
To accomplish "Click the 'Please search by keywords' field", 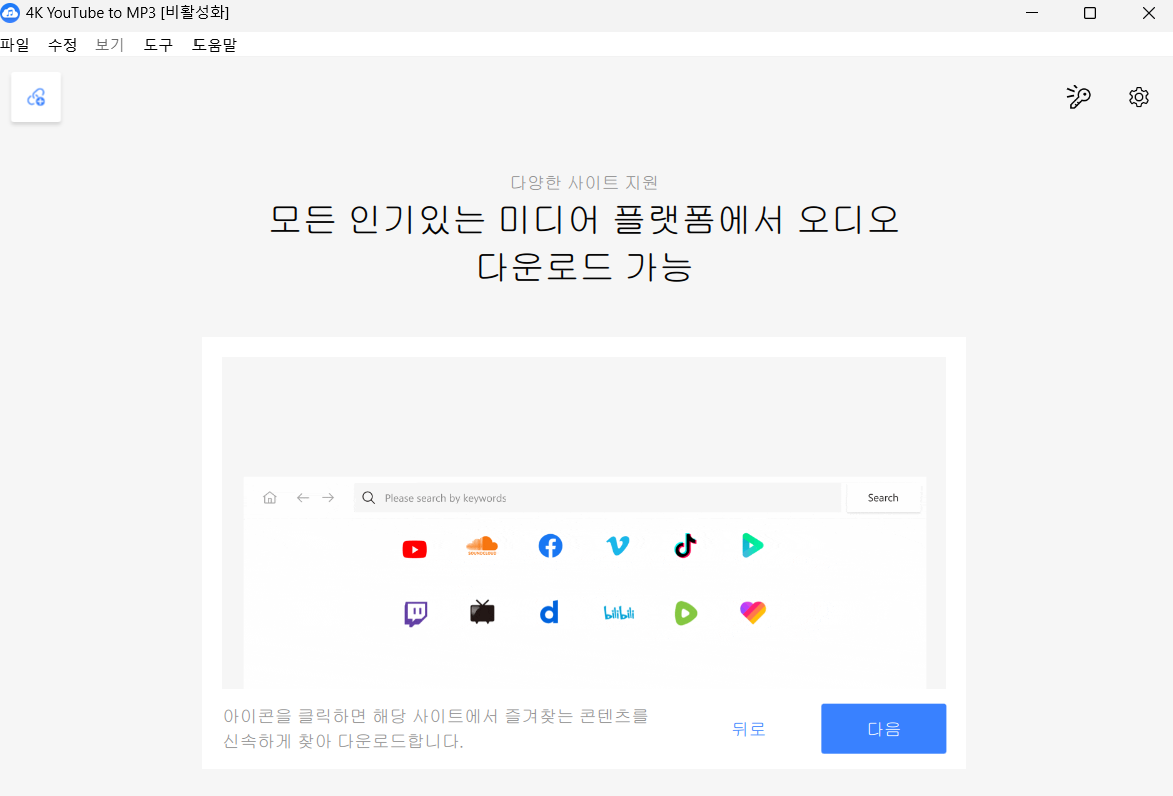I will [x=597, y=498].
